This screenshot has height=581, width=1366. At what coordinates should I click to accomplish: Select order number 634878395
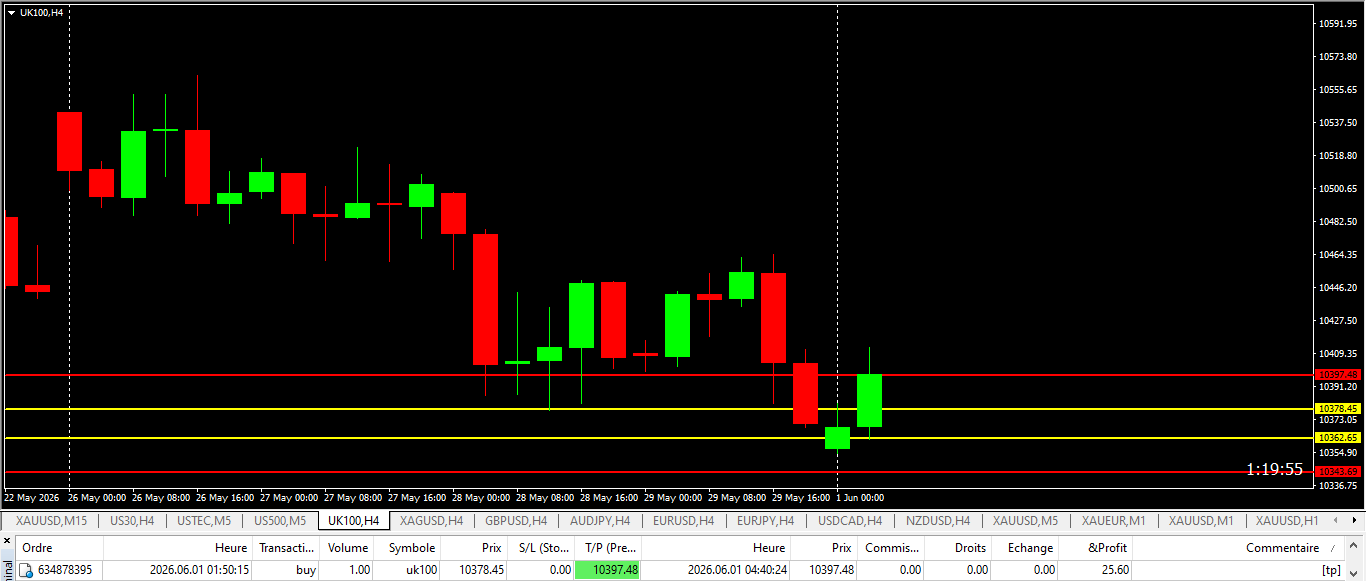[x=65, y=570]
